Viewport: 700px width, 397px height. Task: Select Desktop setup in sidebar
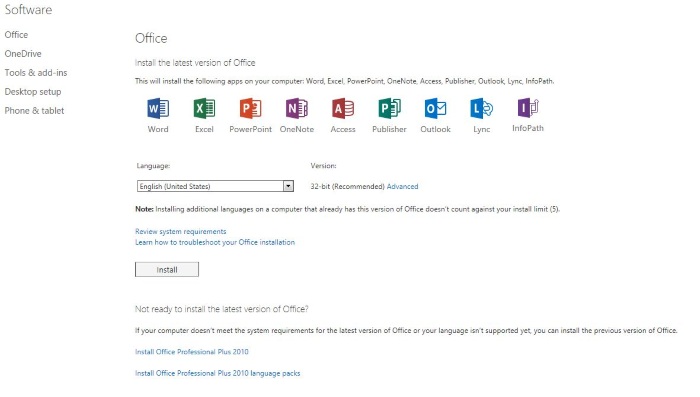33,92
